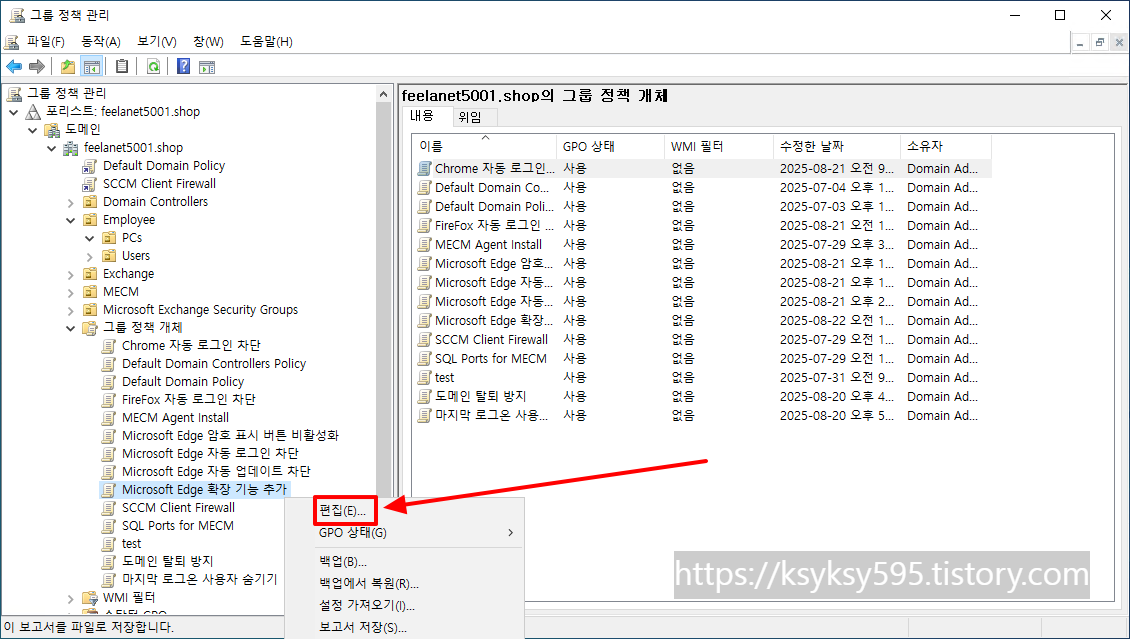Select 그룹 정책 관리 root tree node
The width and height of the screenshot is (1130, 639).
coord(66,94)
